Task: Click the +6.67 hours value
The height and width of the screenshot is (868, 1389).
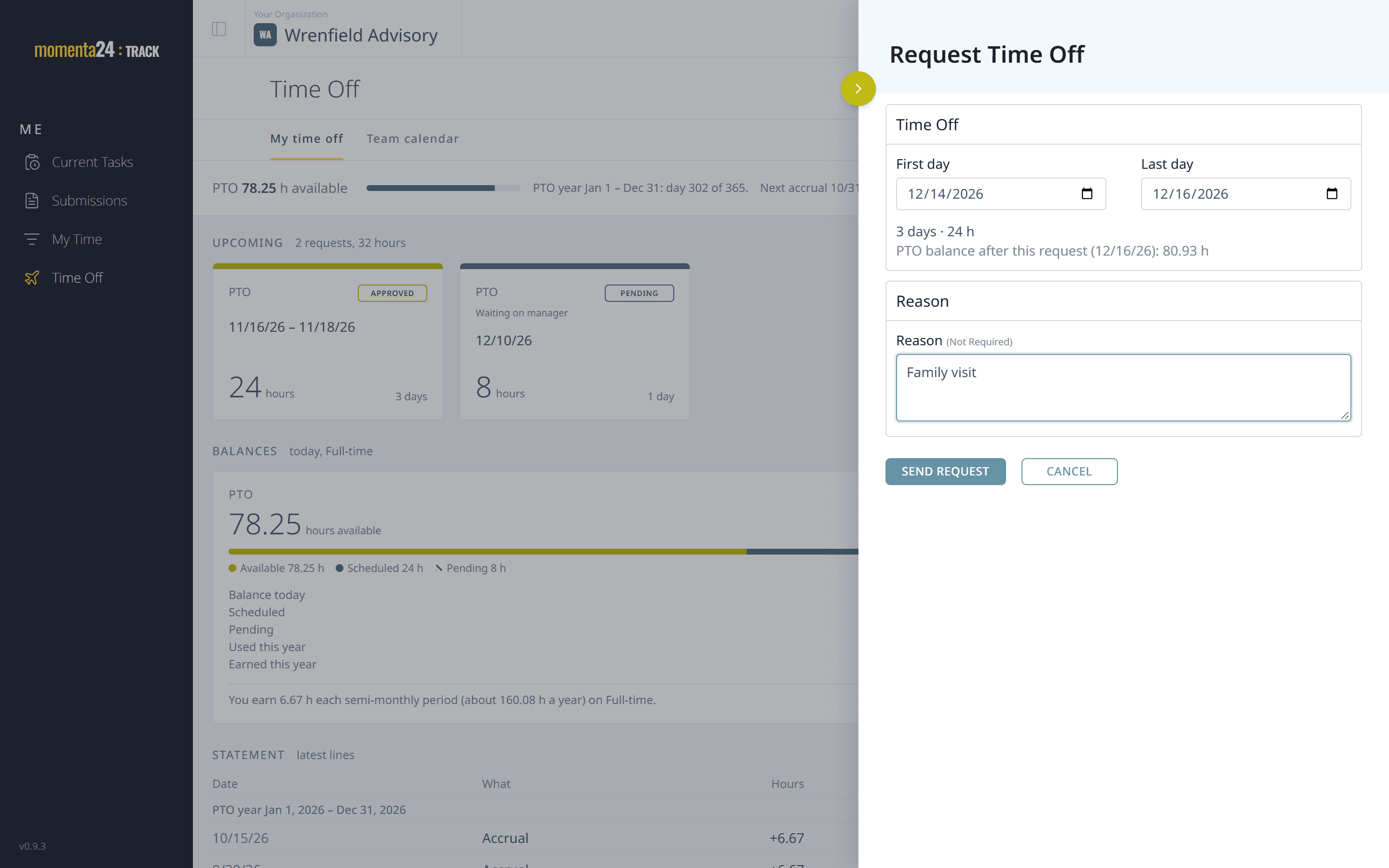Action: [786, 838]
